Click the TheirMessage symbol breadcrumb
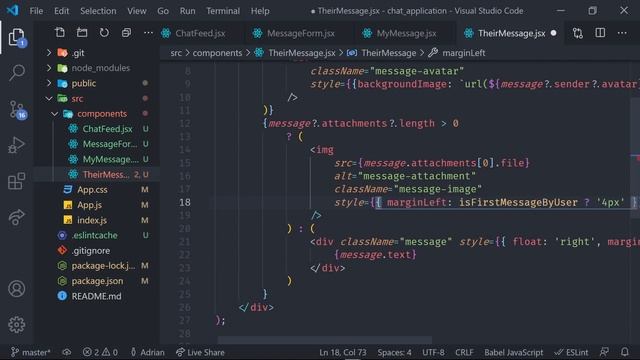Image resolution: width=640 pixels, height=360 pixels. point(388,53)
